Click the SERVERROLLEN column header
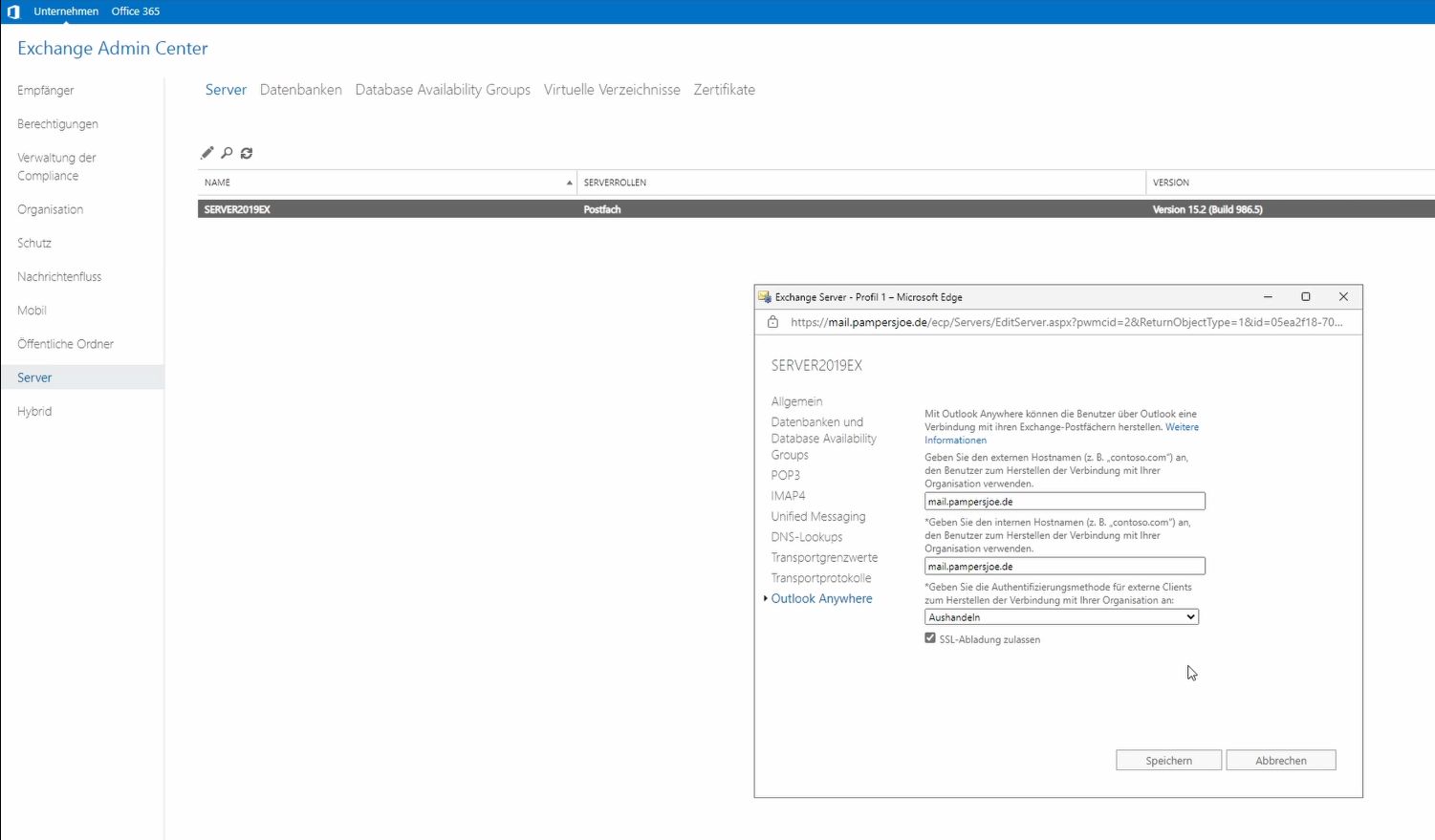This screenshot has width=1435, height=840. (861, 183)
